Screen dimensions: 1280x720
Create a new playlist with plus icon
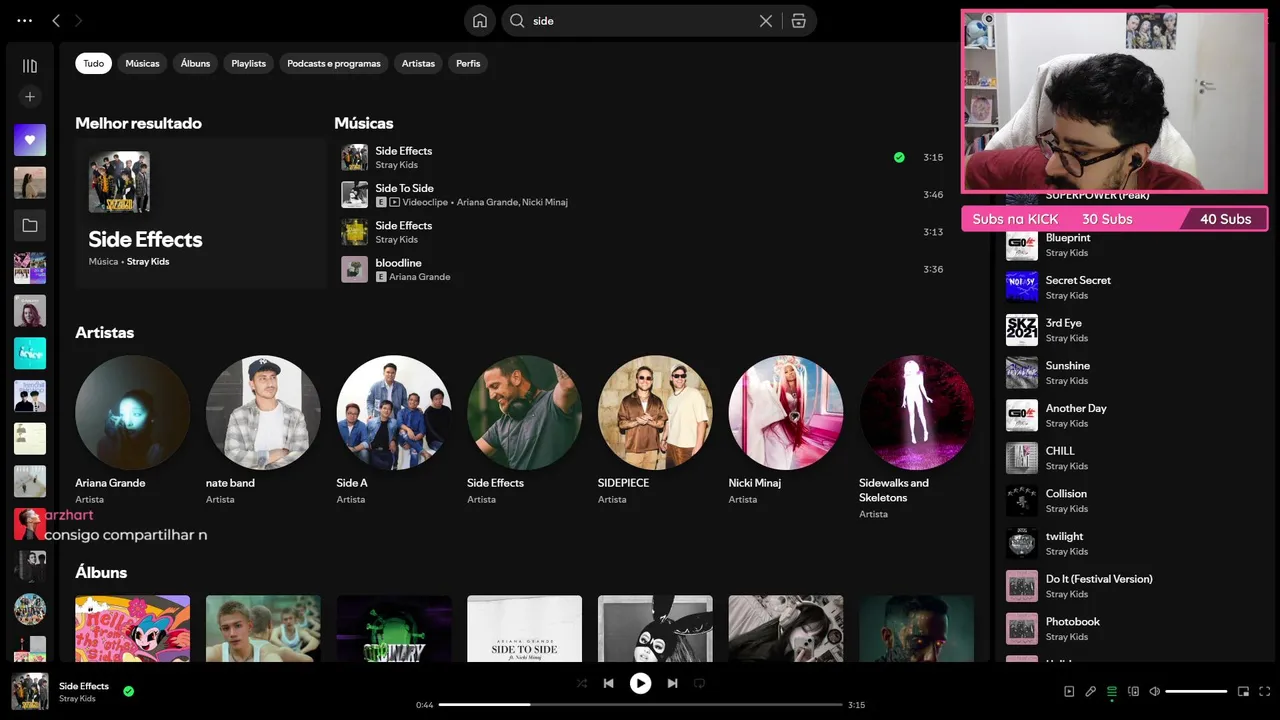pos(30,97)
